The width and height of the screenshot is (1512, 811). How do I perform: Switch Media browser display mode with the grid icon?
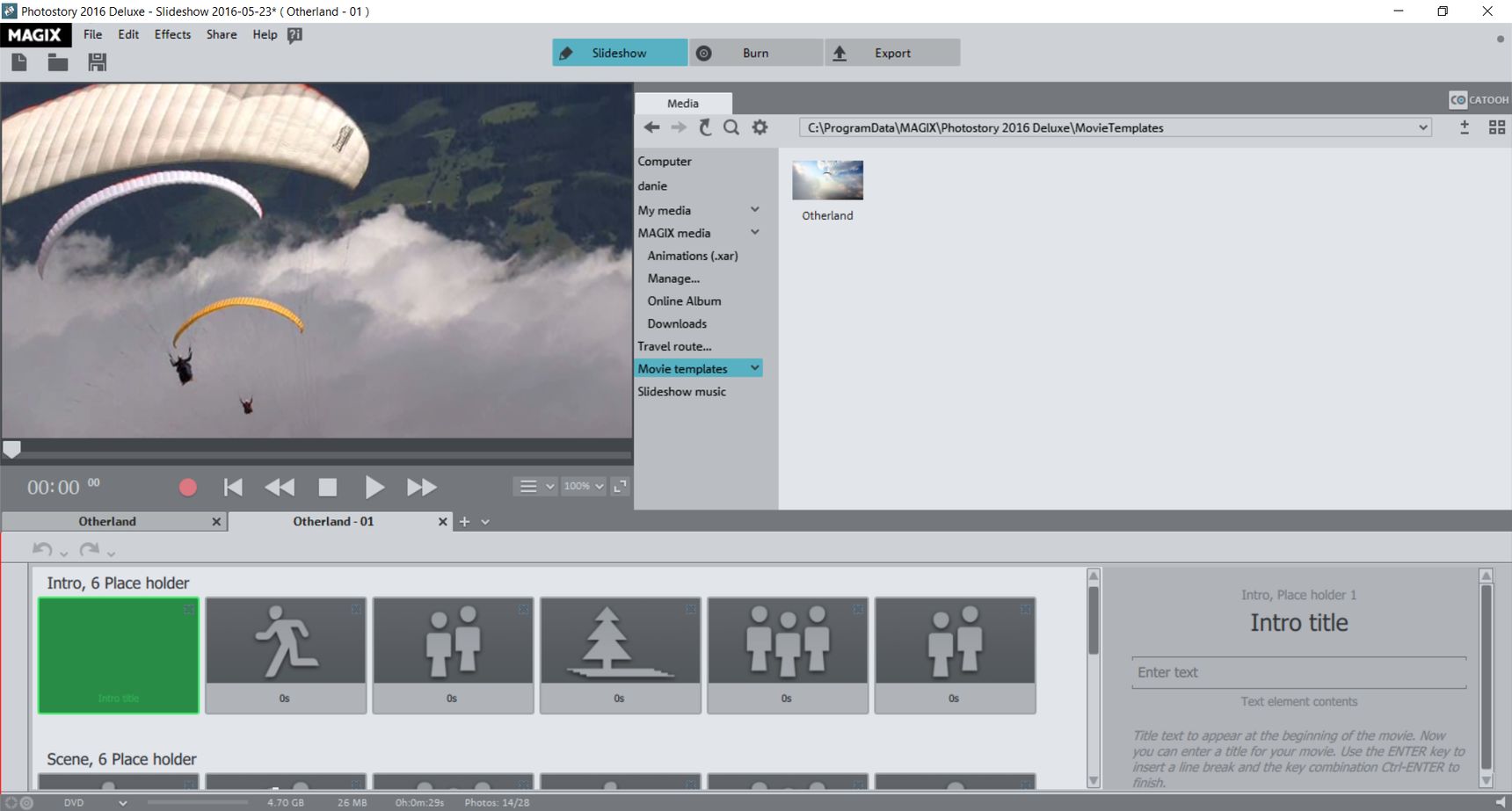(1497, 127)
